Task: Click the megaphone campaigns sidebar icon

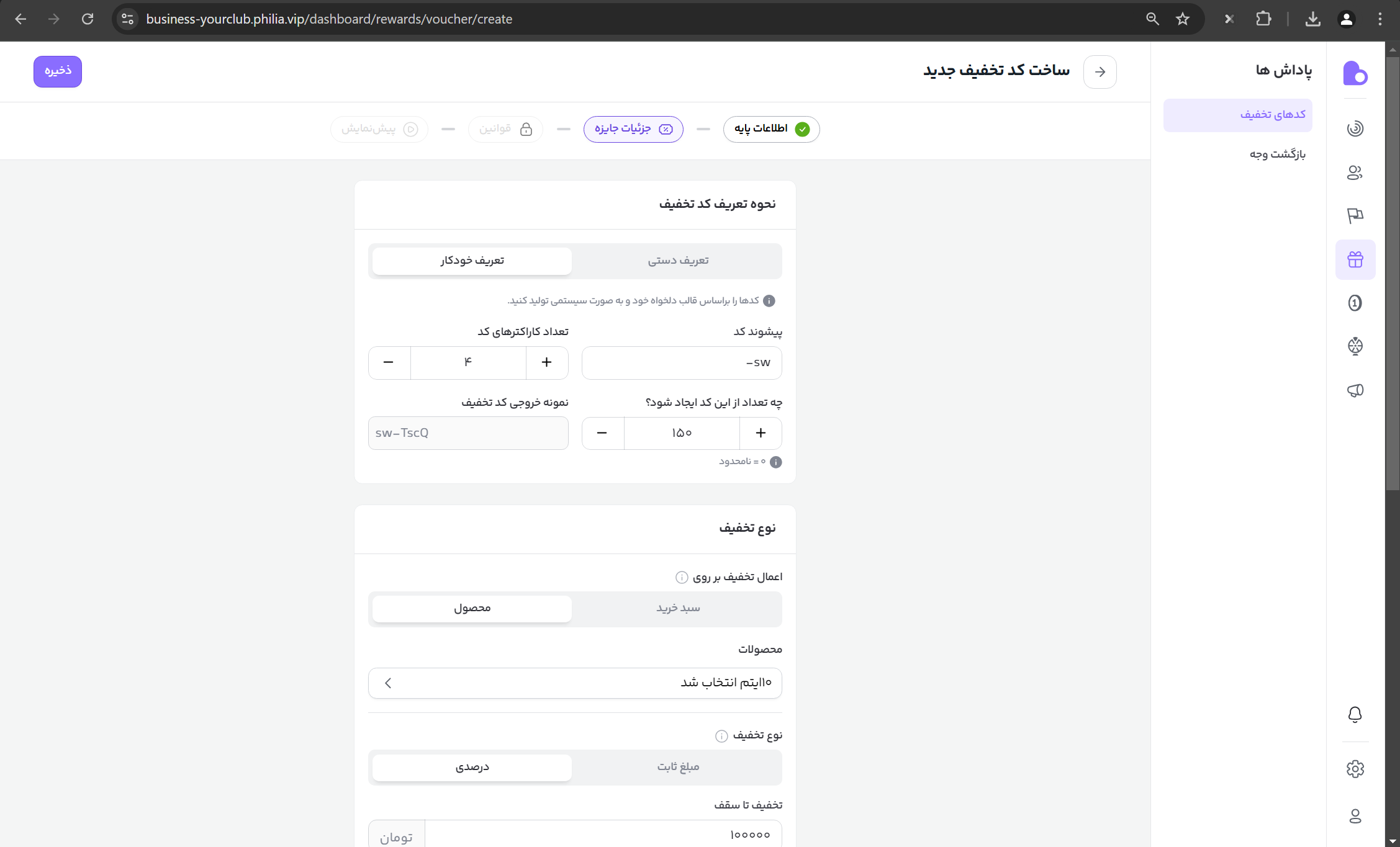Action: (x=1355, y=390)
